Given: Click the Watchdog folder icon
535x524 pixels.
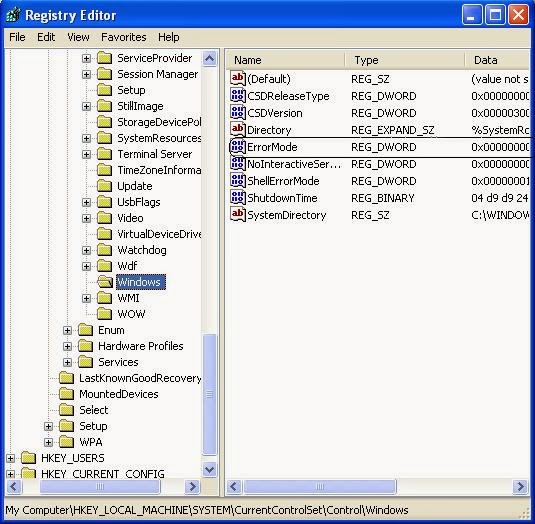Looking at the screenshot, I should coord(104,250).
